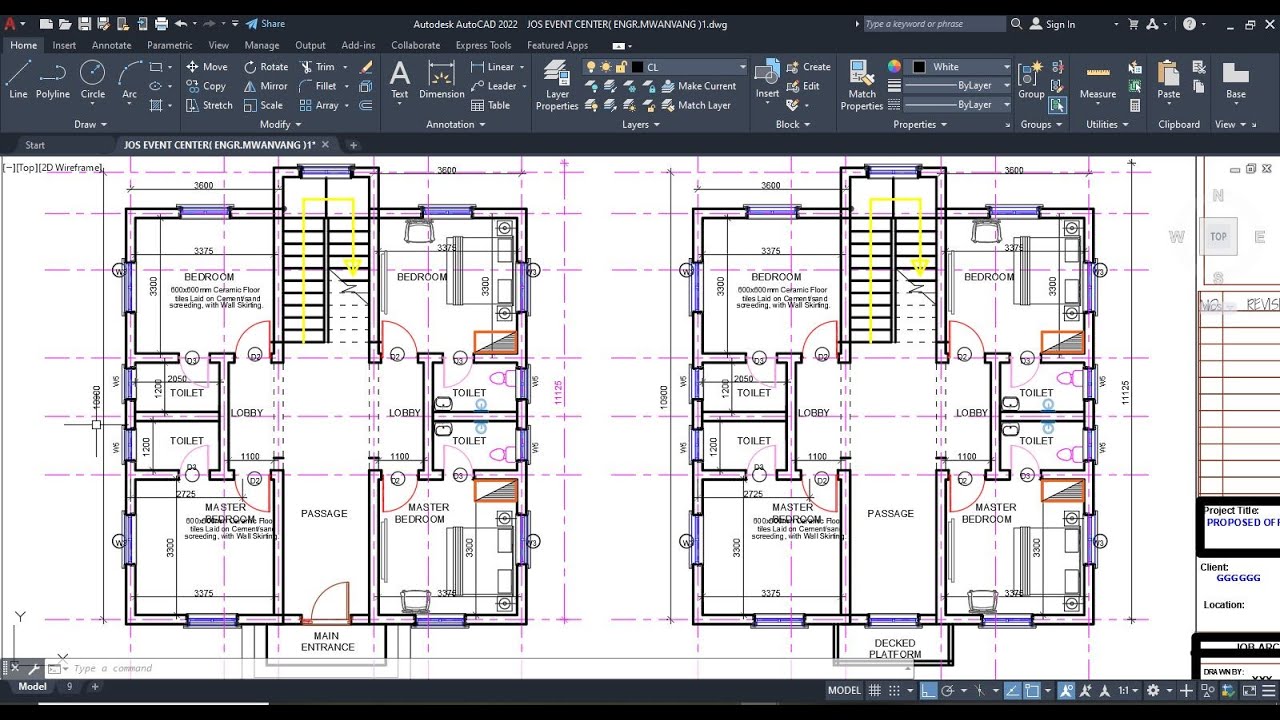Toggle 2D object snap in status bar
Image resolution: width=1280 pixels, height=720 pixels.
coord(1032,690)
